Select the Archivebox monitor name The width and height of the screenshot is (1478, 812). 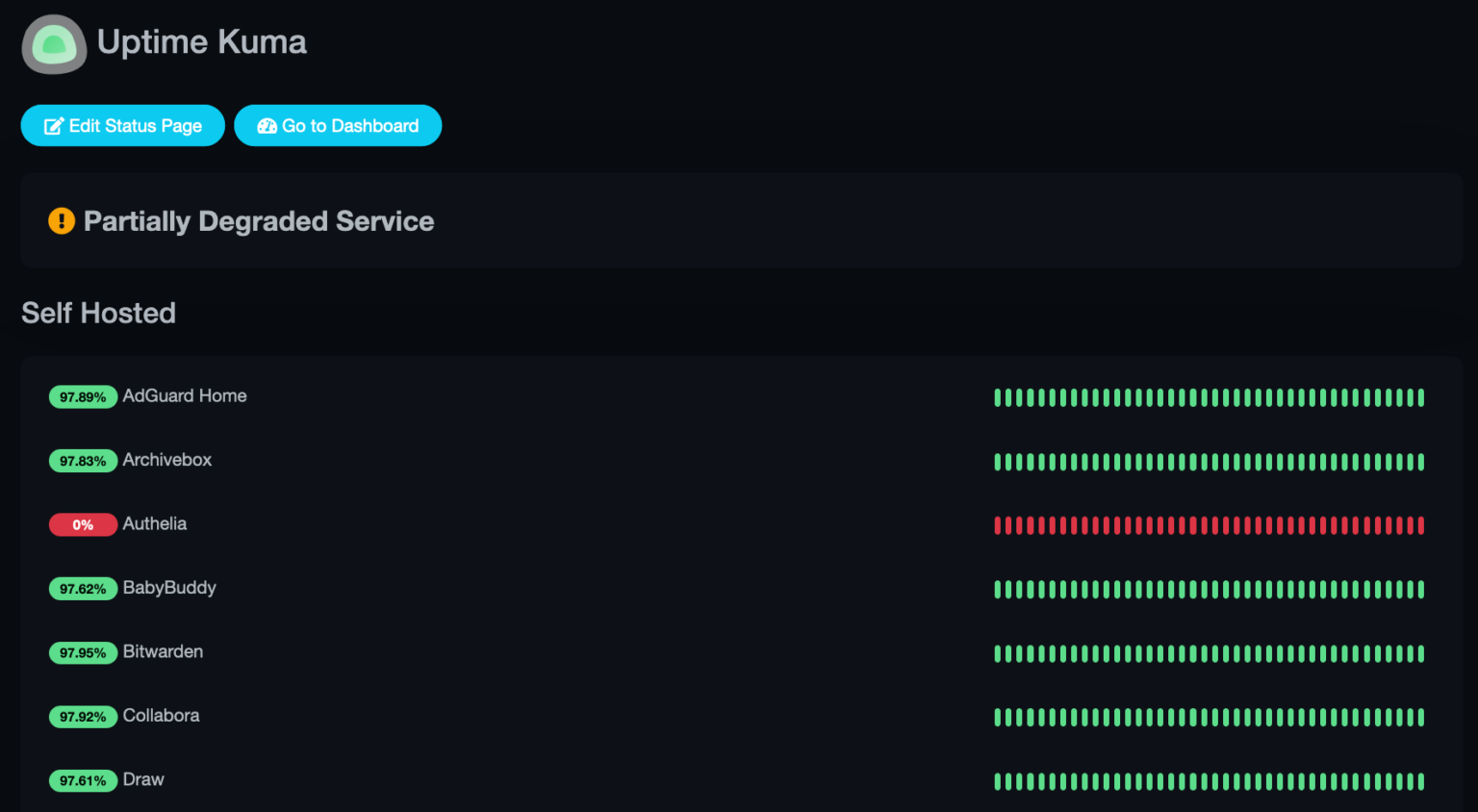pyautogui.click(x=166, y=460)
